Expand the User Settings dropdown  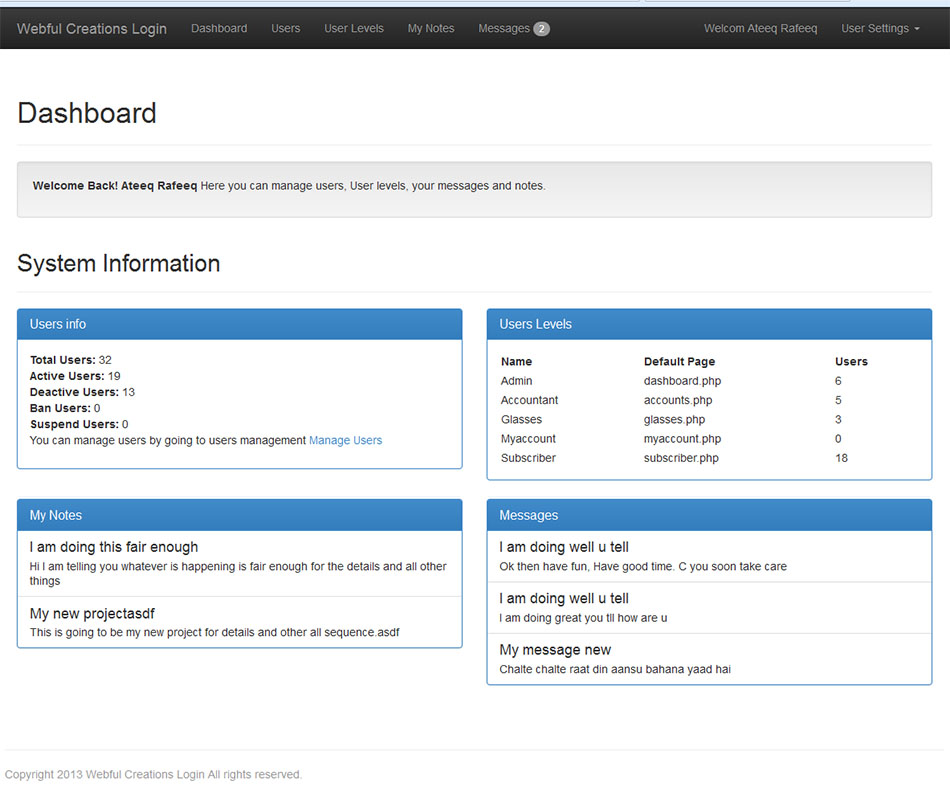[x=875, y=29]
